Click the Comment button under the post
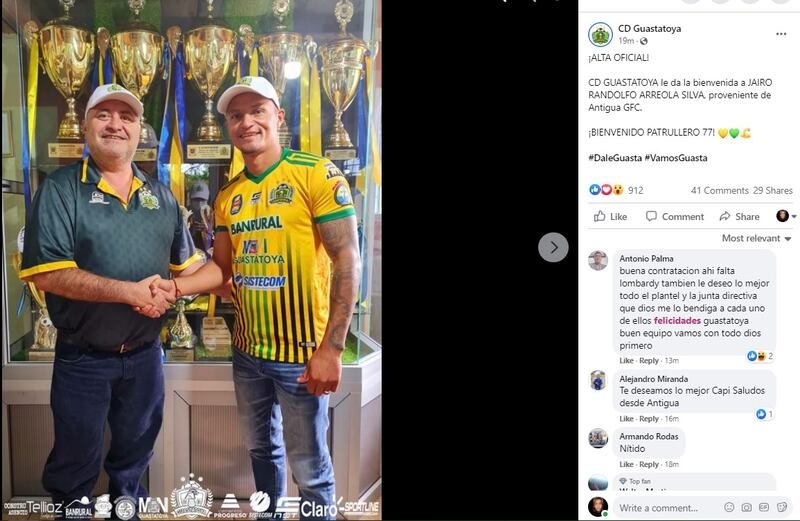This screenshot has height=521, width=800. point(674,216)
